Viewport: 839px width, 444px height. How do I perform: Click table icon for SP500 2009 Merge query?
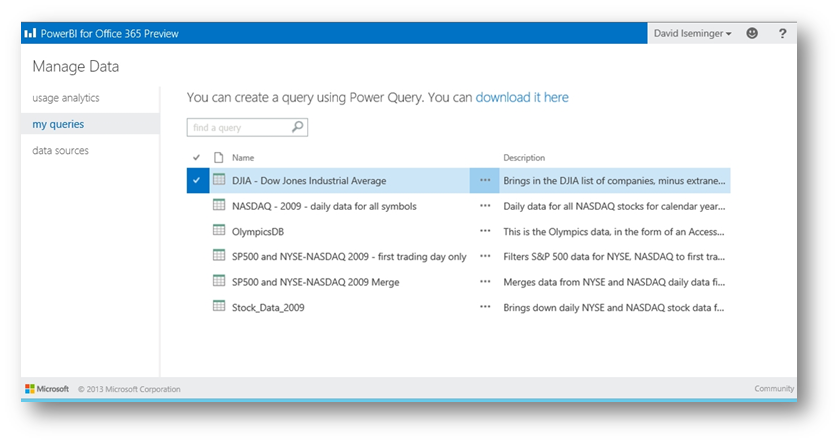click(x=219, y=280)
